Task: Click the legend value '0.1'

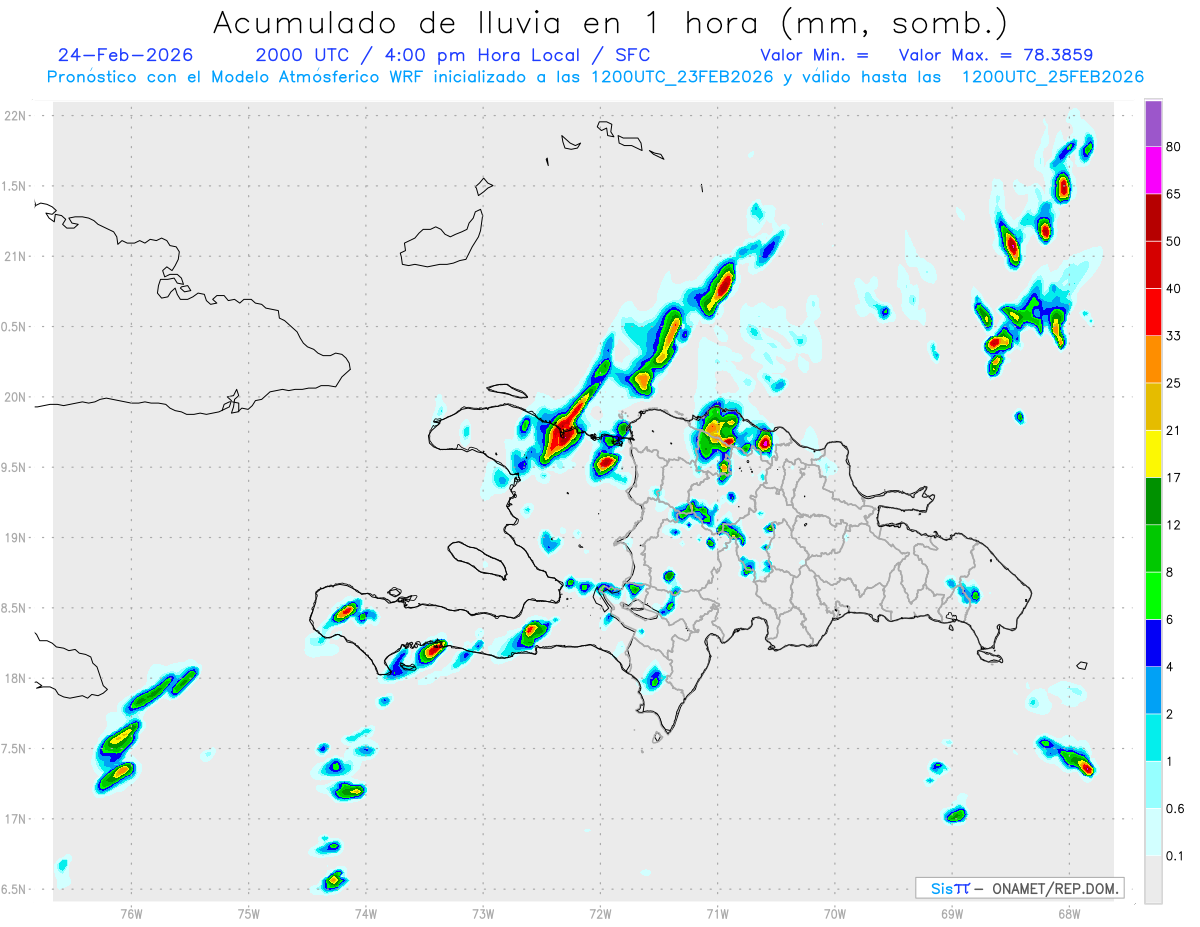Action: pyautogui.click(x=1176, y=856)
